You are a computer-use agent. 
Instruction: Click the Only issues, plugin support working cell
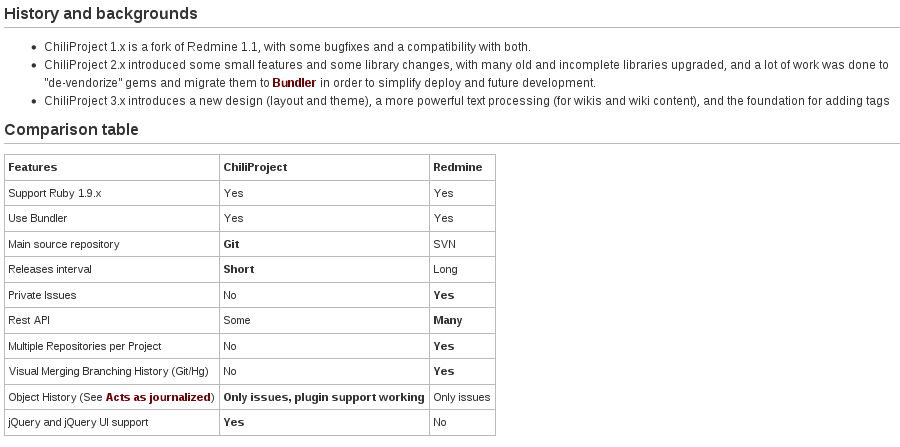click(324, 397)
